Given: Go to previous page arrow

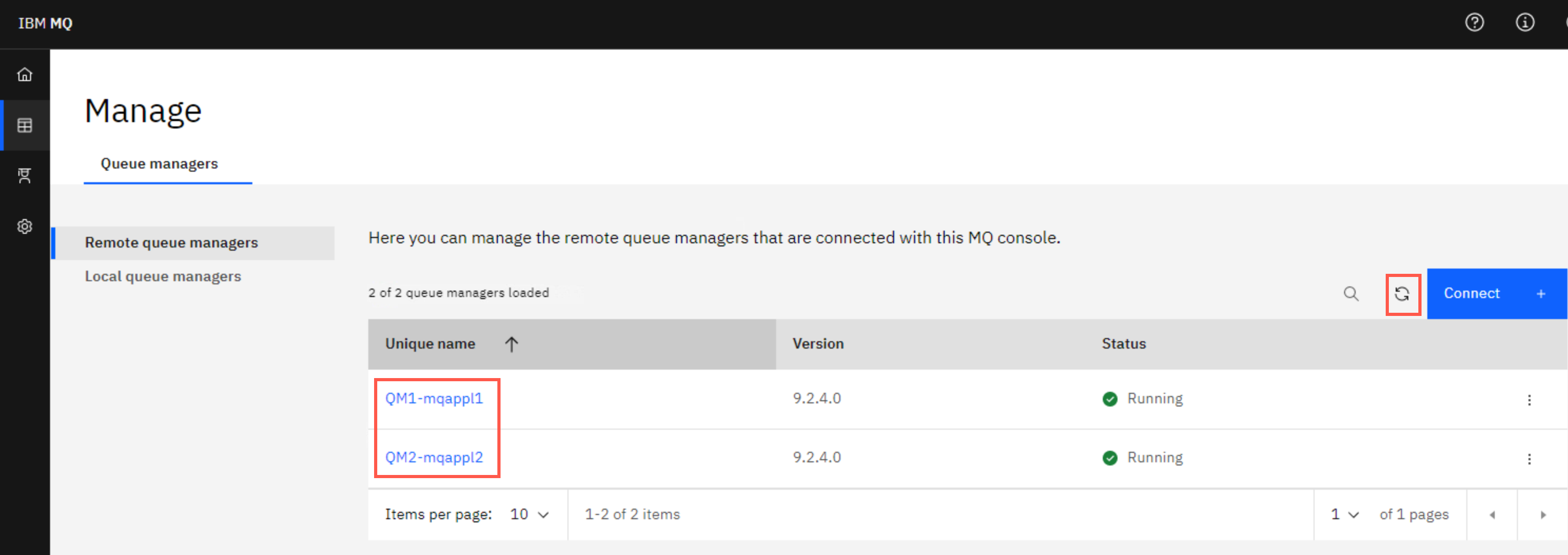Looking at the screenshot, I should 1492,515.
